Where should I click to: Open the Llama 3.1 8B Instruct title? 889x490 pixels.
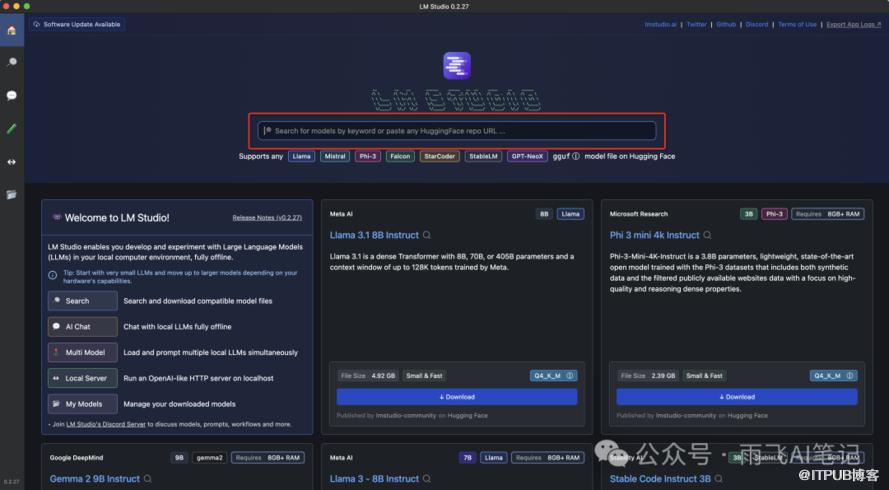[x=374, y=235]
